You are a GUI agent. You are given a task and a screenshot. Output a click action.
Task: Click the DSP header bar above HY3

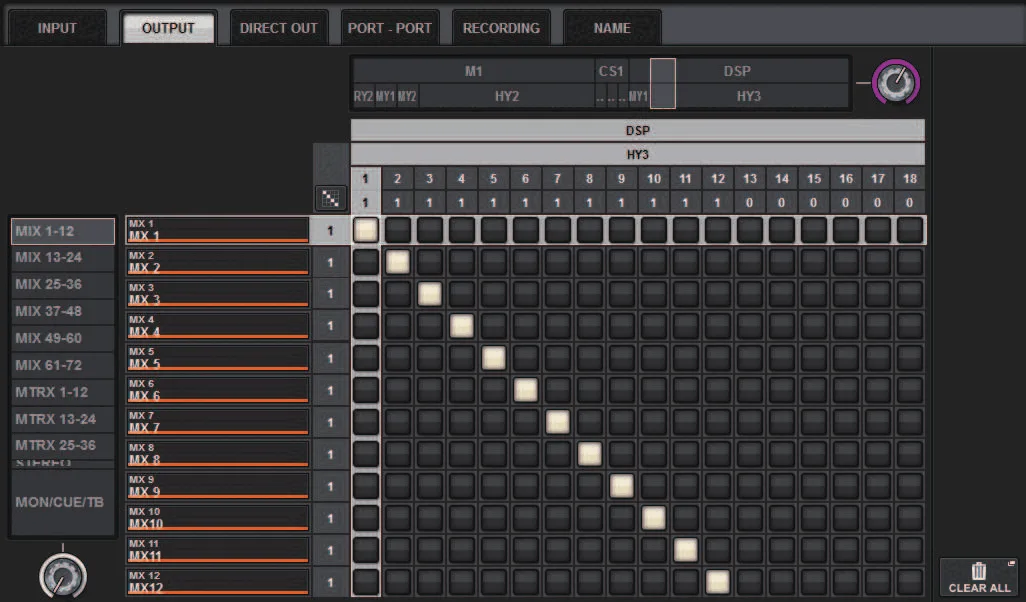[x=638, y=130]
